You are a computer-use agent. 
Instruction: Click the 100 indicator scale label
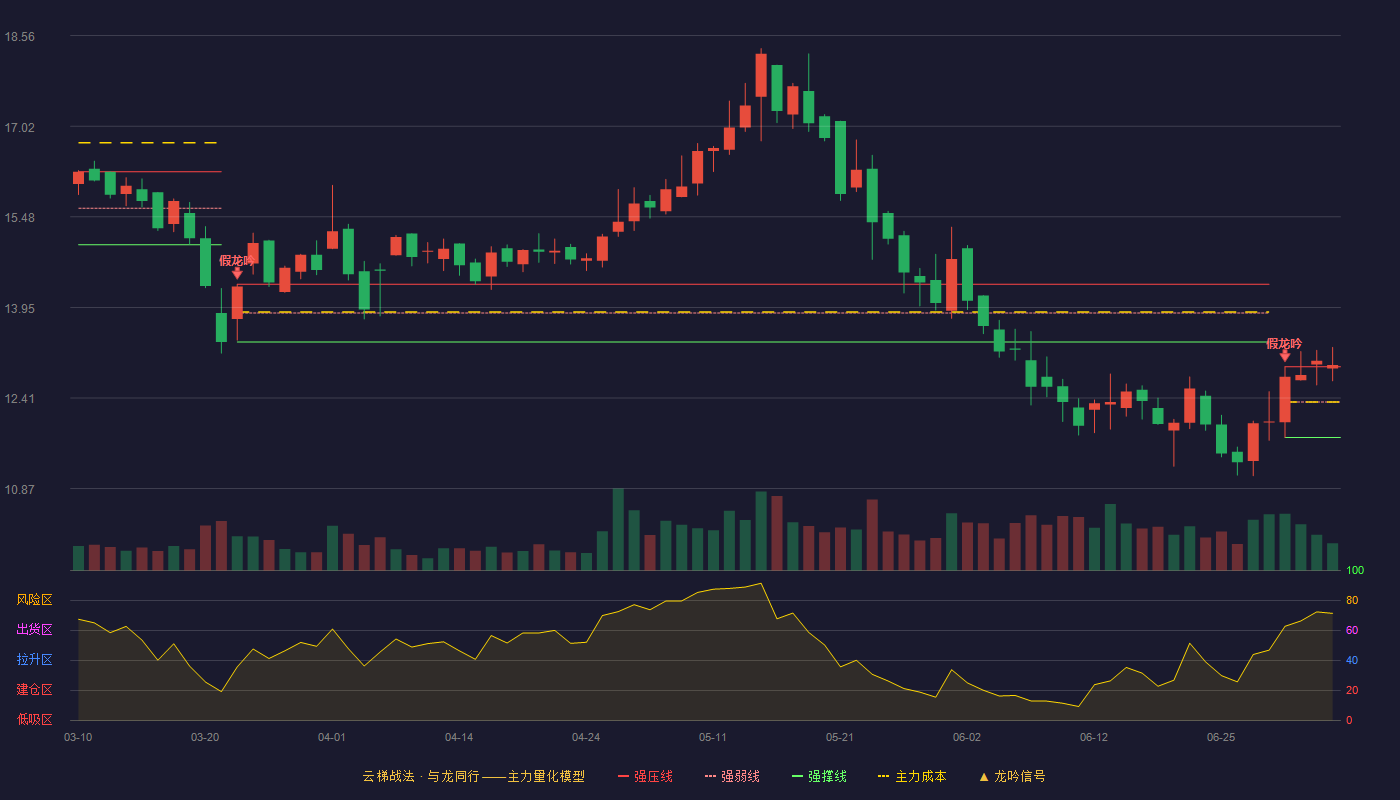(1355, 571)
